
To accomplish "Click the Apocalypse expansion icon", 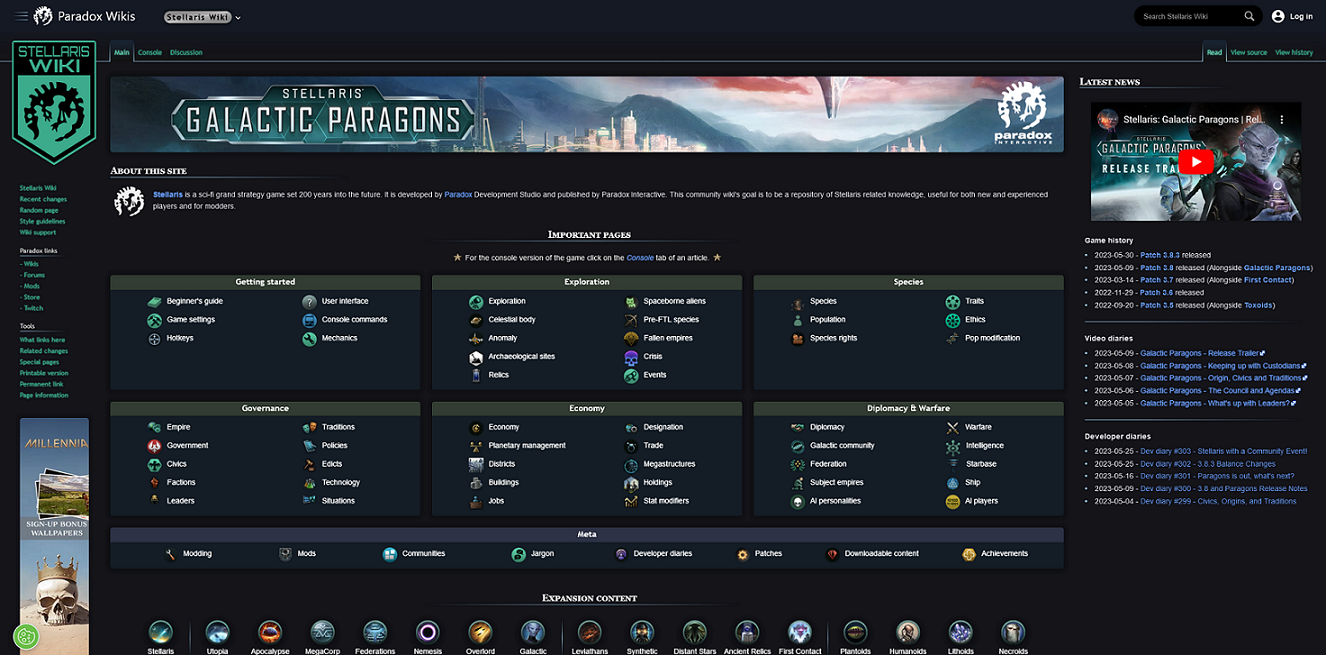I will 270,632.
